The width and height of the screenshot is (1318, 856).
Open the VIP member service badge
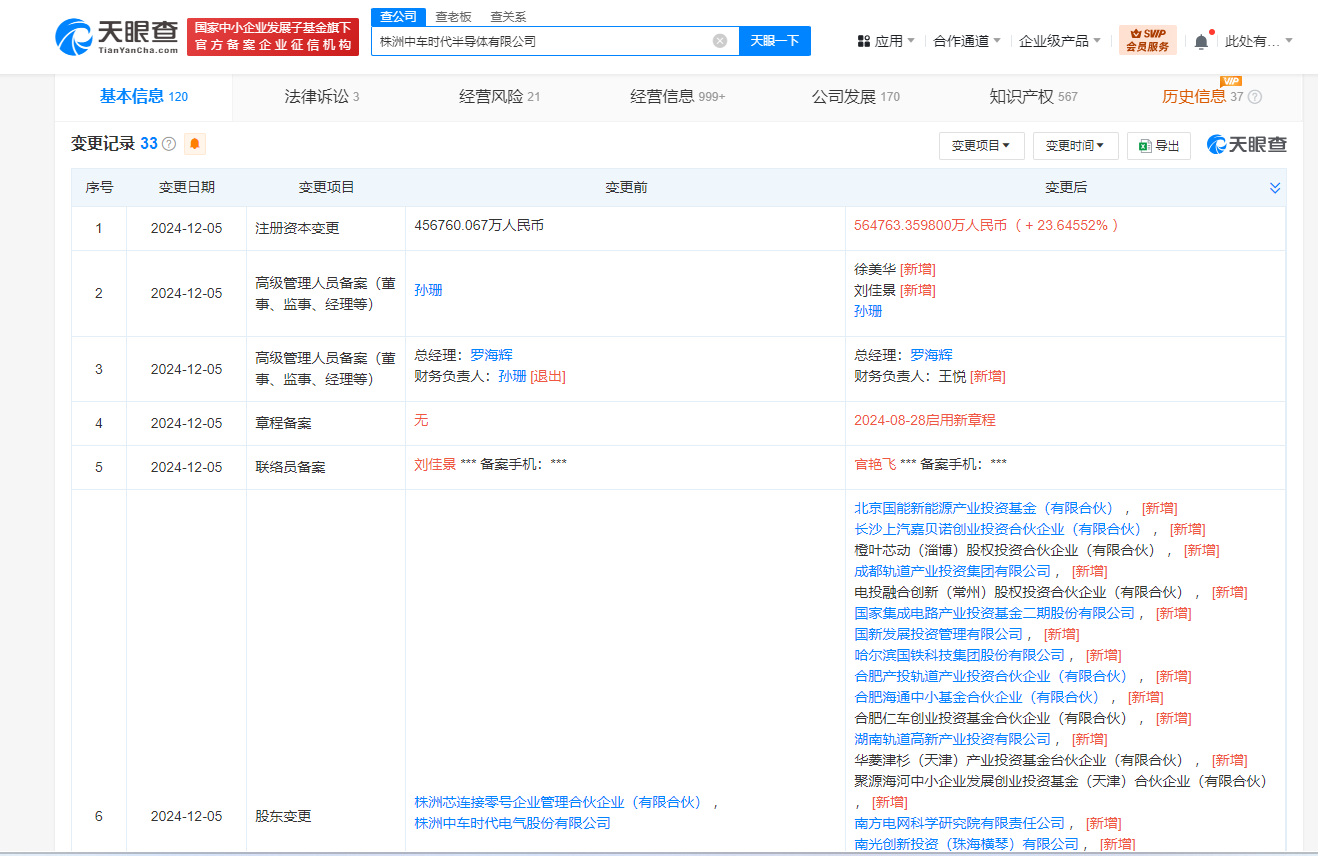(1147, 40)
